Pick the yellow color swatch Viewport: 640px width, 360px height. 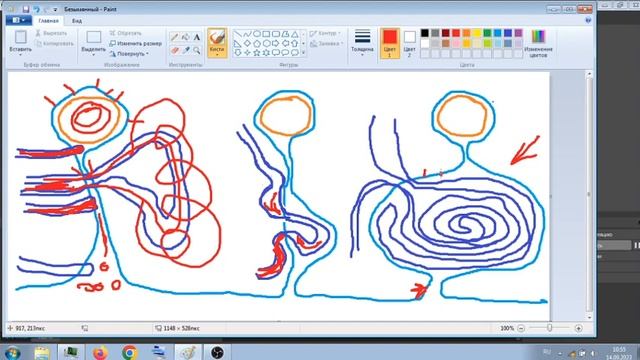point(477,33)
